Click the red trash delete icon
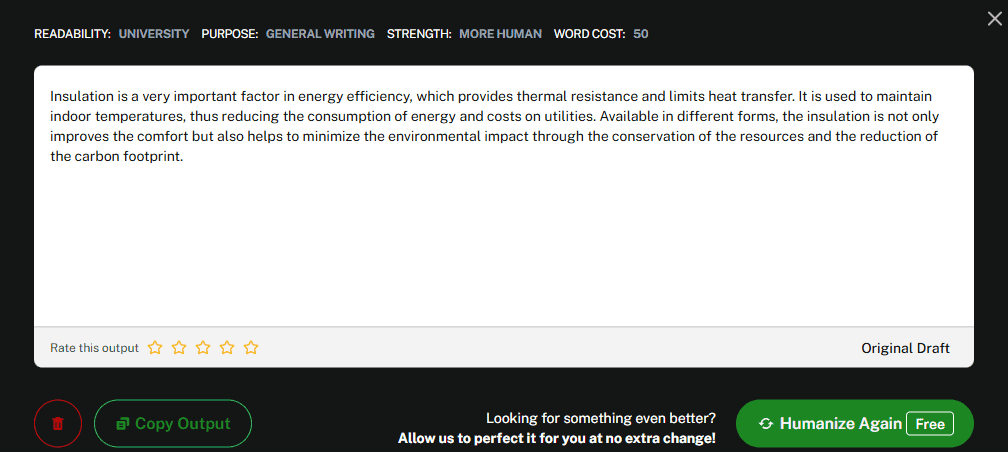Viewport: 1008px width, 452px height. coord(58,424)
